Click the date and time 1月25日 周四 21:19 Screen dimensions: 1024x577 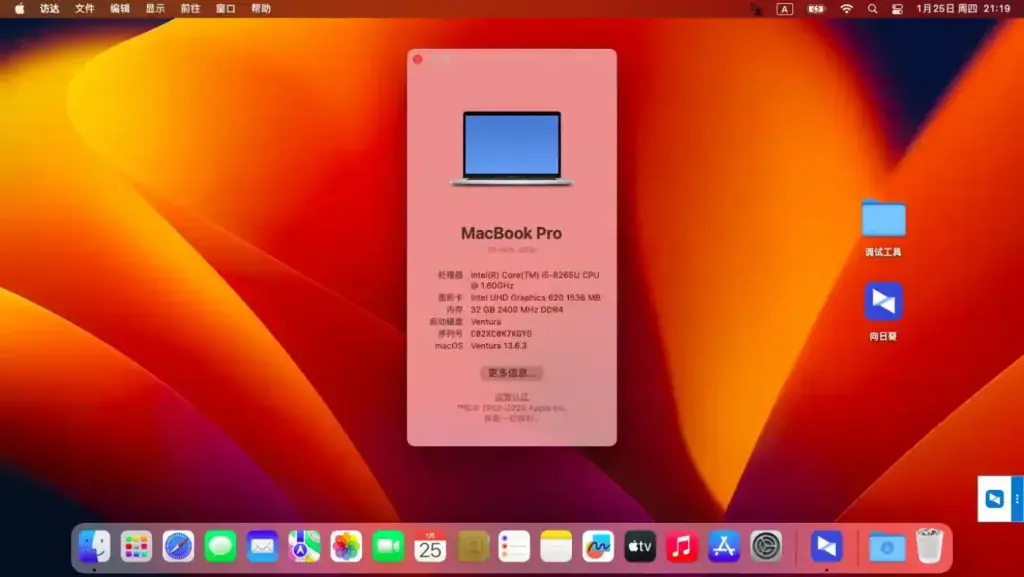point(963,8)
